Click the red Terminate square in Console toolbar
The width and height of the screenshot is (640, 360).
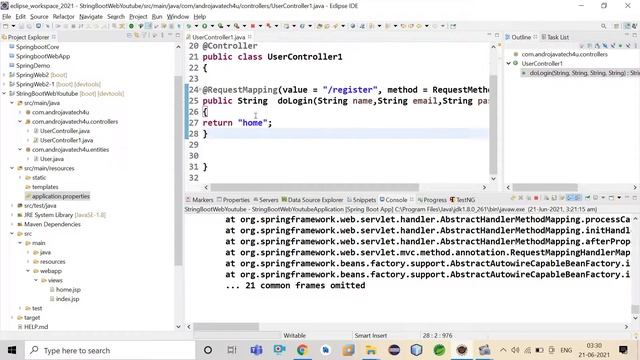click(536, 198)
